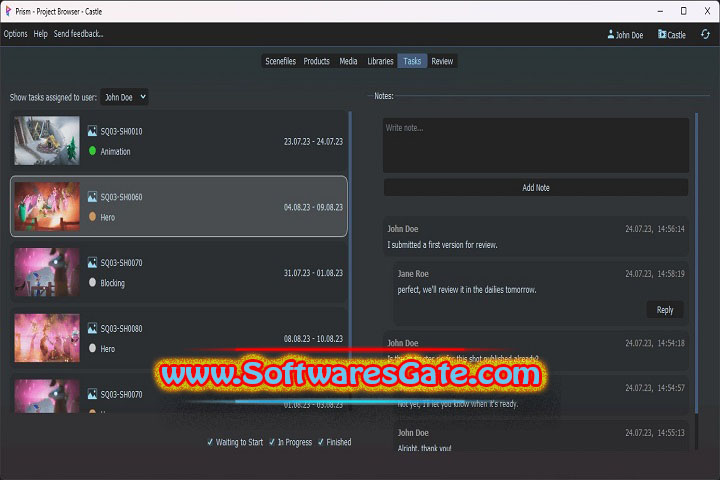720x480 pixels.
Task: Click the SQ03-SH0080 shot name
Action: pyautogui.click(x=121, y=328)
